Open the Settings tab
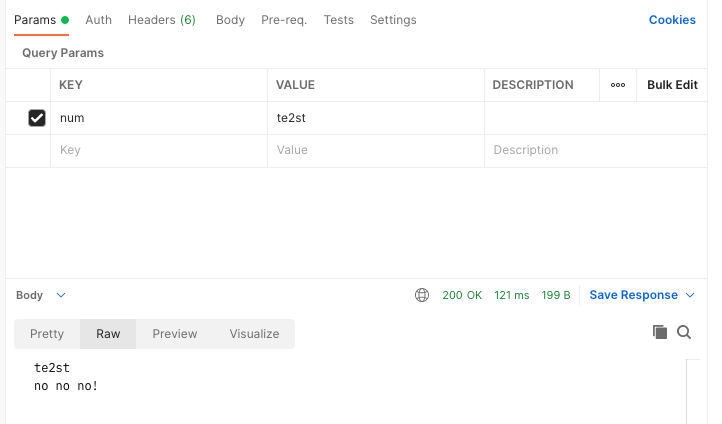 pos(393,20)
